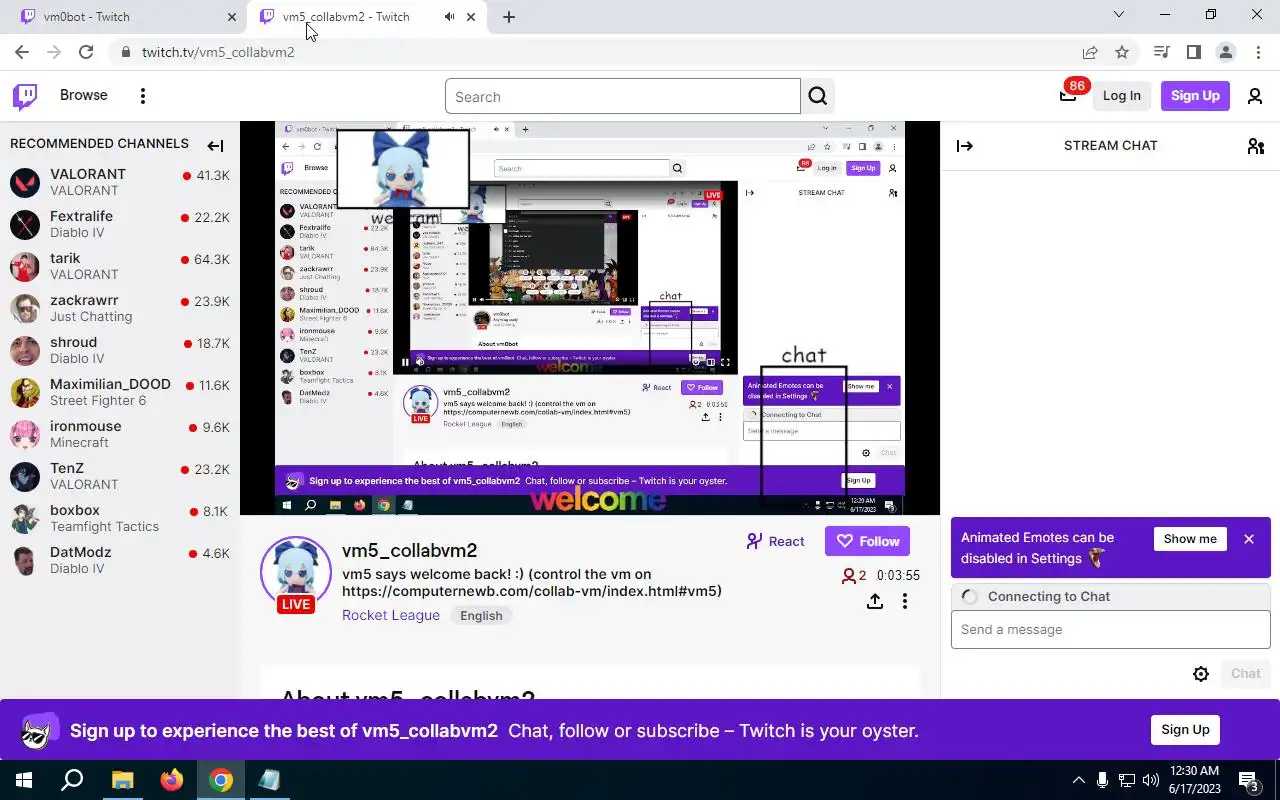Collapse the Stream Chat panel
1280x800 pixels.
(x=965, y=146)
